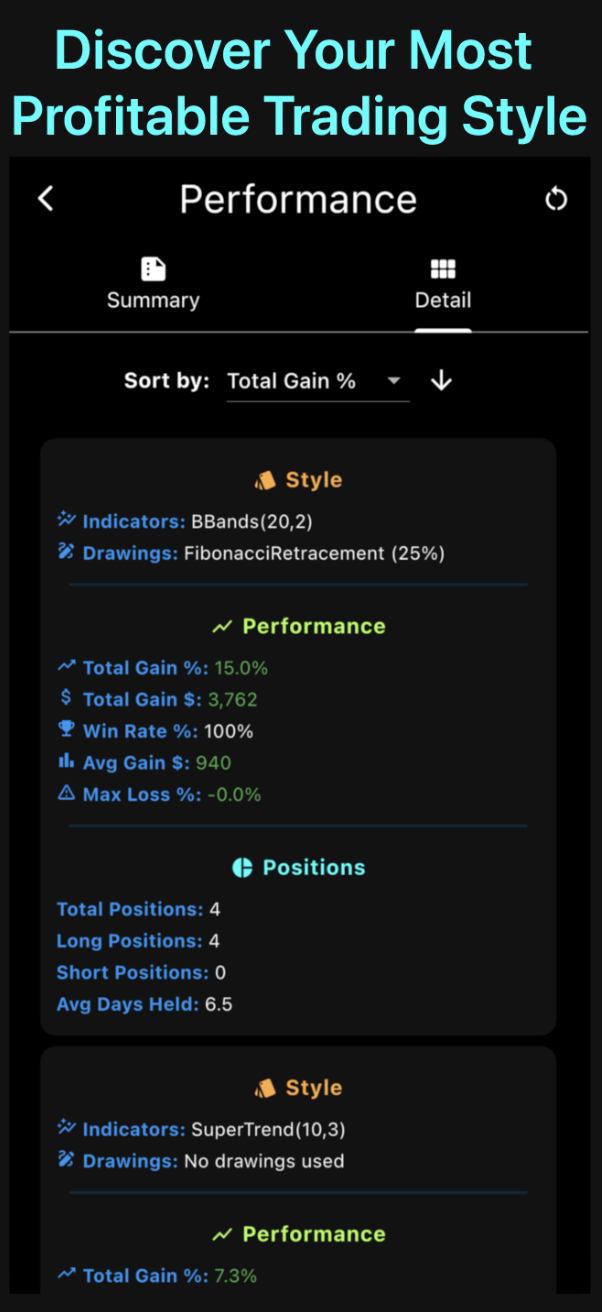This screenshot has height=1312, width=602.
Task: Click the dollar sign icon near Total Gain $
Action: (65, 698)
